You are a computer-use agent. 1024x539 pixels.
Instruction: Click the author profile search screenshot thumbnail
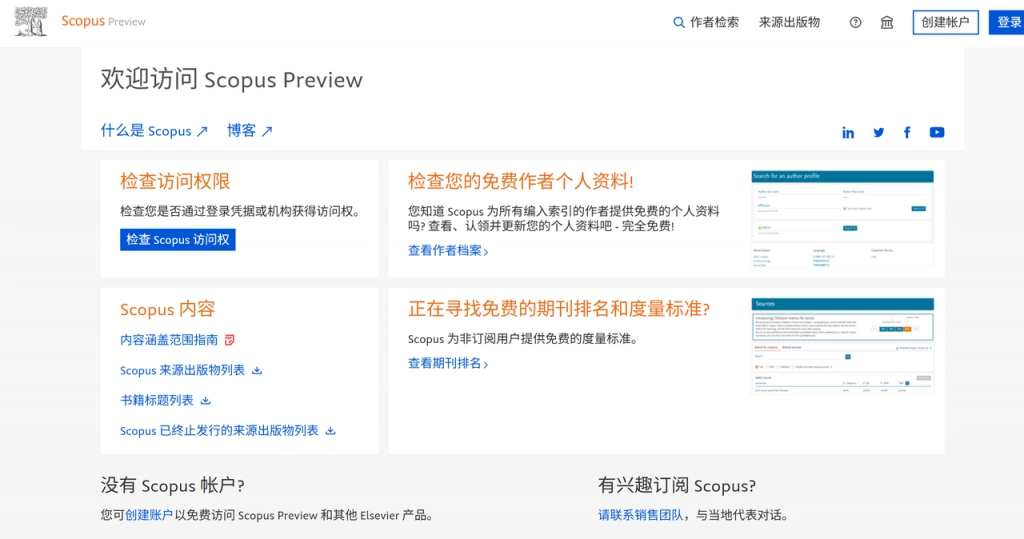842,219
